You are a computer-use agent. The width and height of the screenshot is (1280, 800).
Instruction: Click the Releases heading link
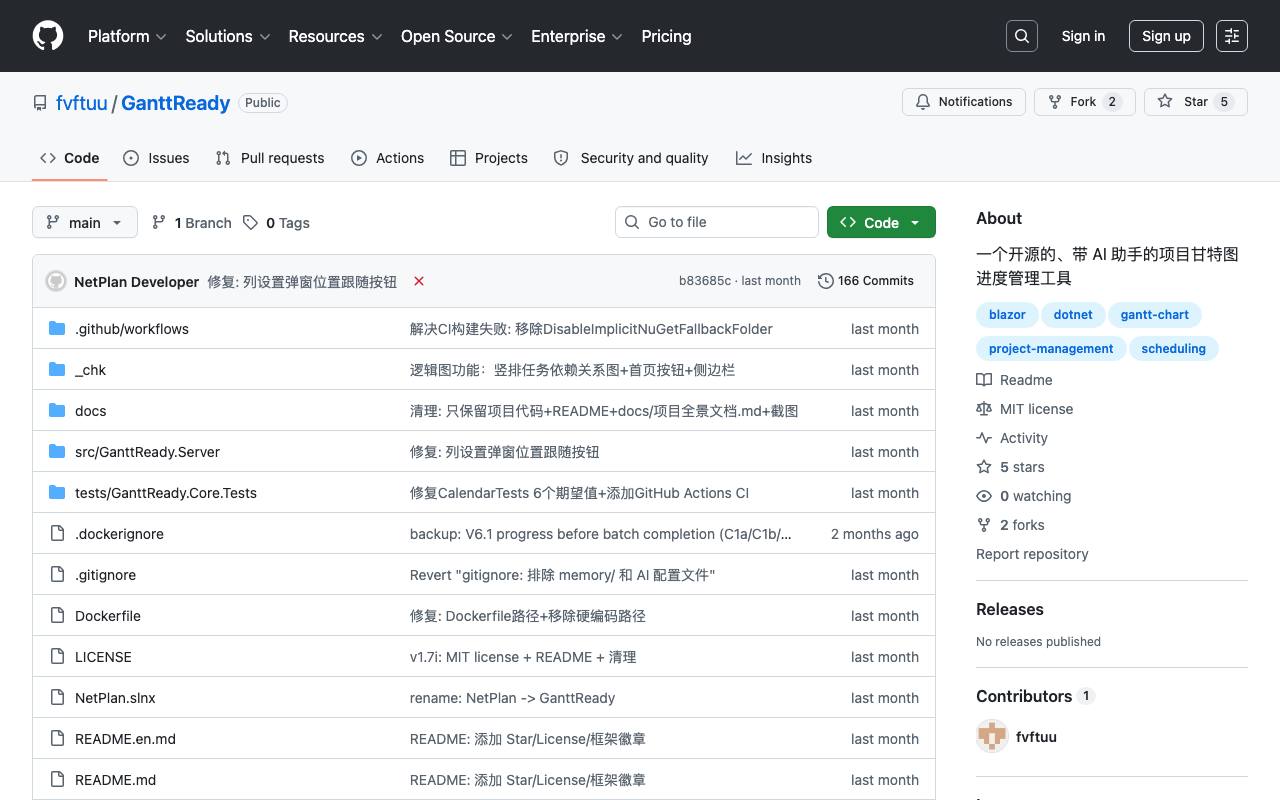[x=1010, y=609]
